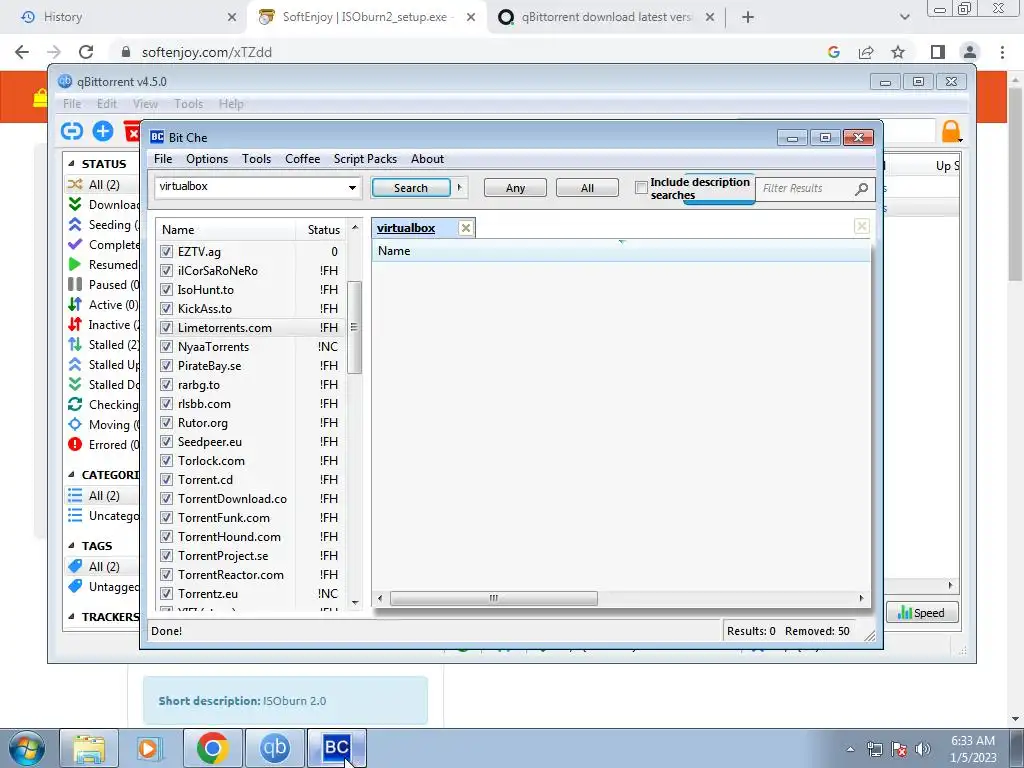Screen dimensions: 1024x768
Task: Click the qBittorrent orange lock icon
Action: [x=951, y=131]
